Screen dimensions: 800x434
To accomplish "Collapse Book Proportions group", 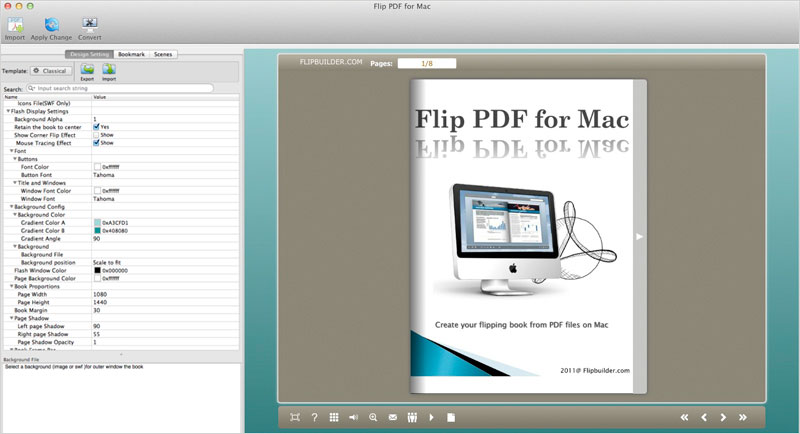I will 12,286.
